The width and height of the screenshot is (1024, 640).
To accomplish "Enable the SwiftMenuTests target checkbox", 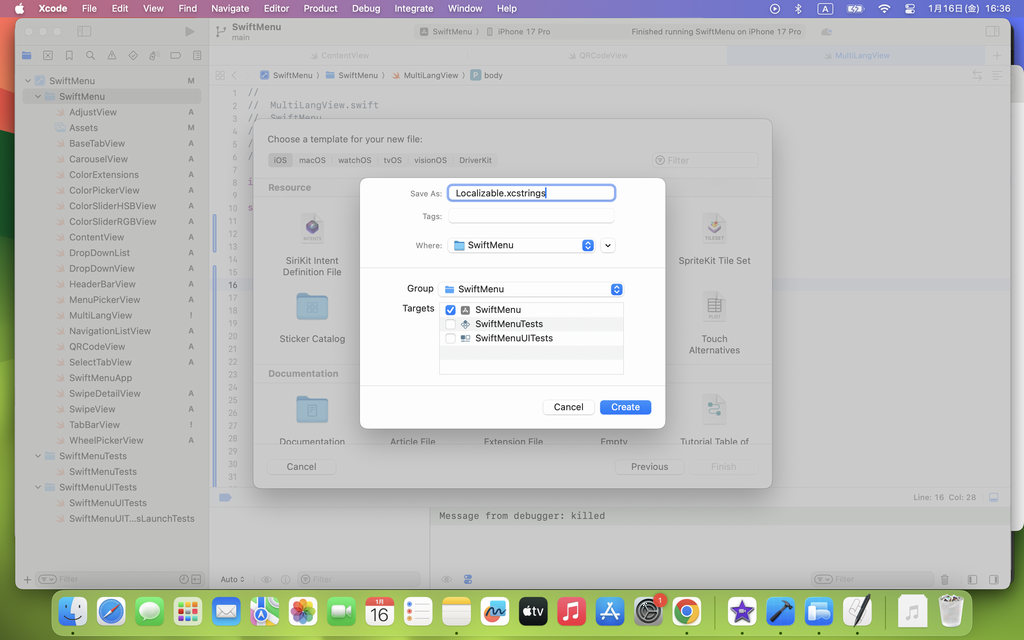I will [x=450, y=324].
